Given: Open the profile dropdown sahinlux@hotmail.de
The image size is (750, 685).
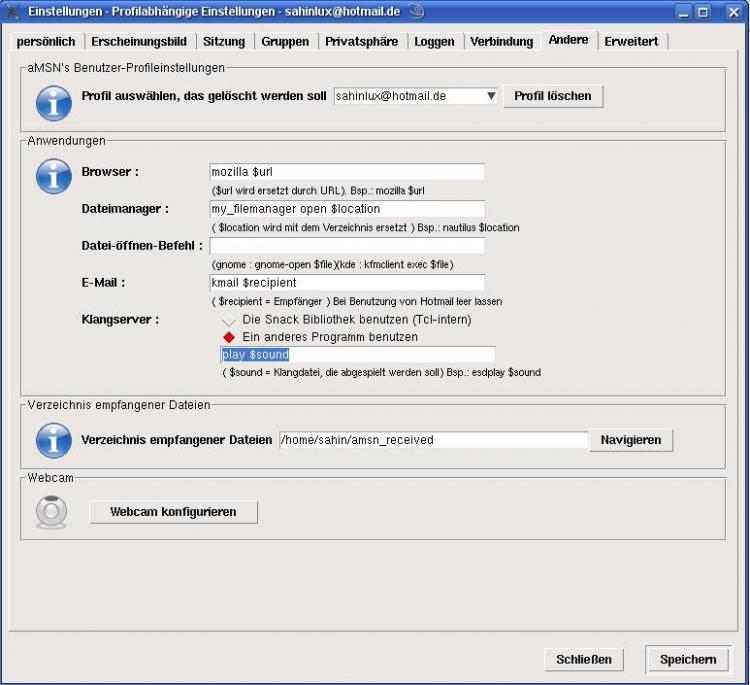Looking at the screenshot, I should (x=416, y=96).
